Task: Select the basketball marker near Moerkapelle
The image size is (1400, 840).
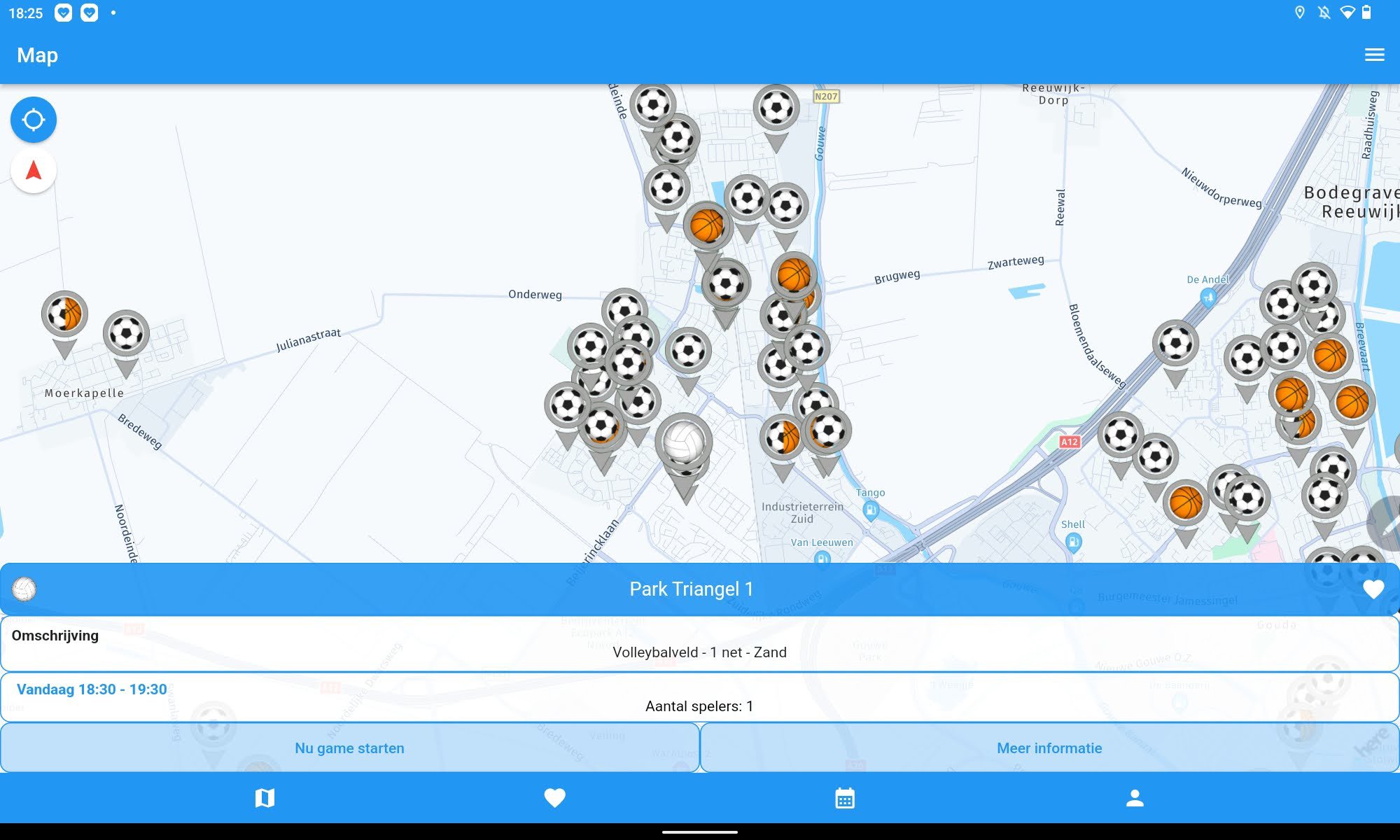Action: tap(64, 314)
